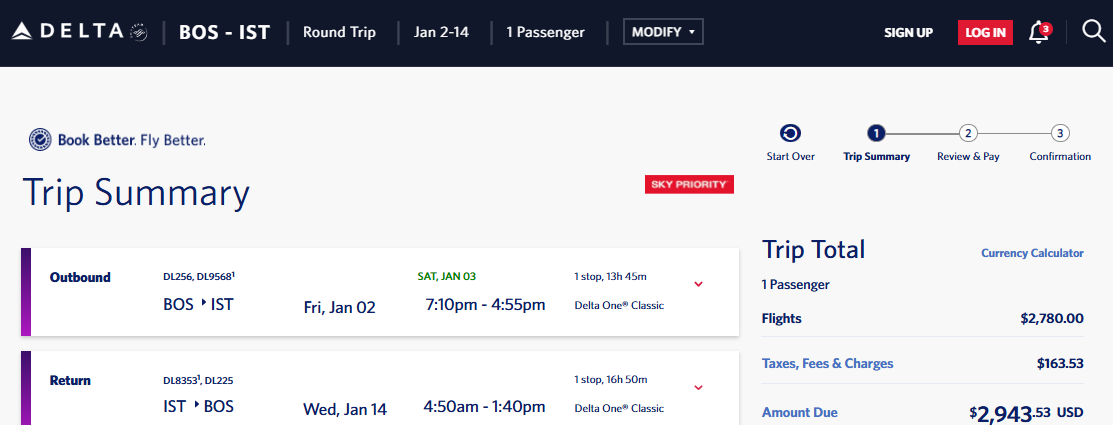Screen dimensions: 1113x425
Task: Click the Outbound BOS to IST flight card
Action: click(380, 292)
